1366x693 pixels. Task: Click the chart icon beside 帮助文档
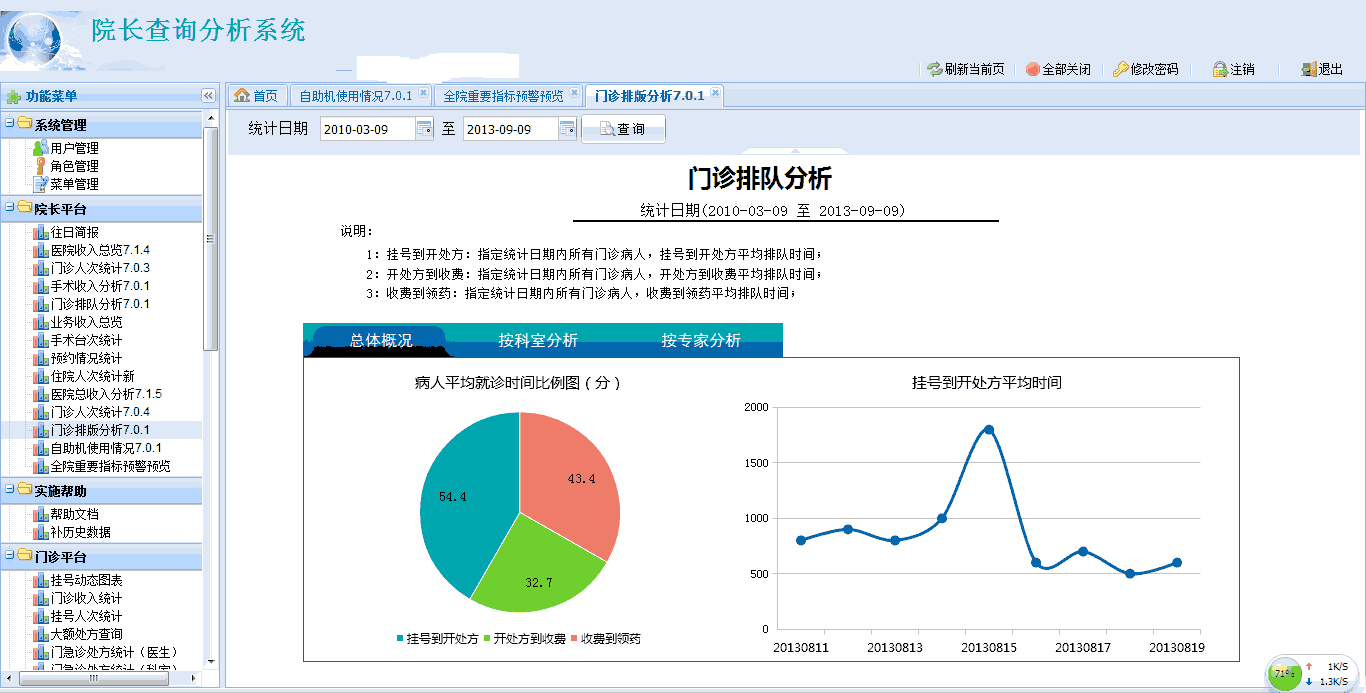pos(40,514)
